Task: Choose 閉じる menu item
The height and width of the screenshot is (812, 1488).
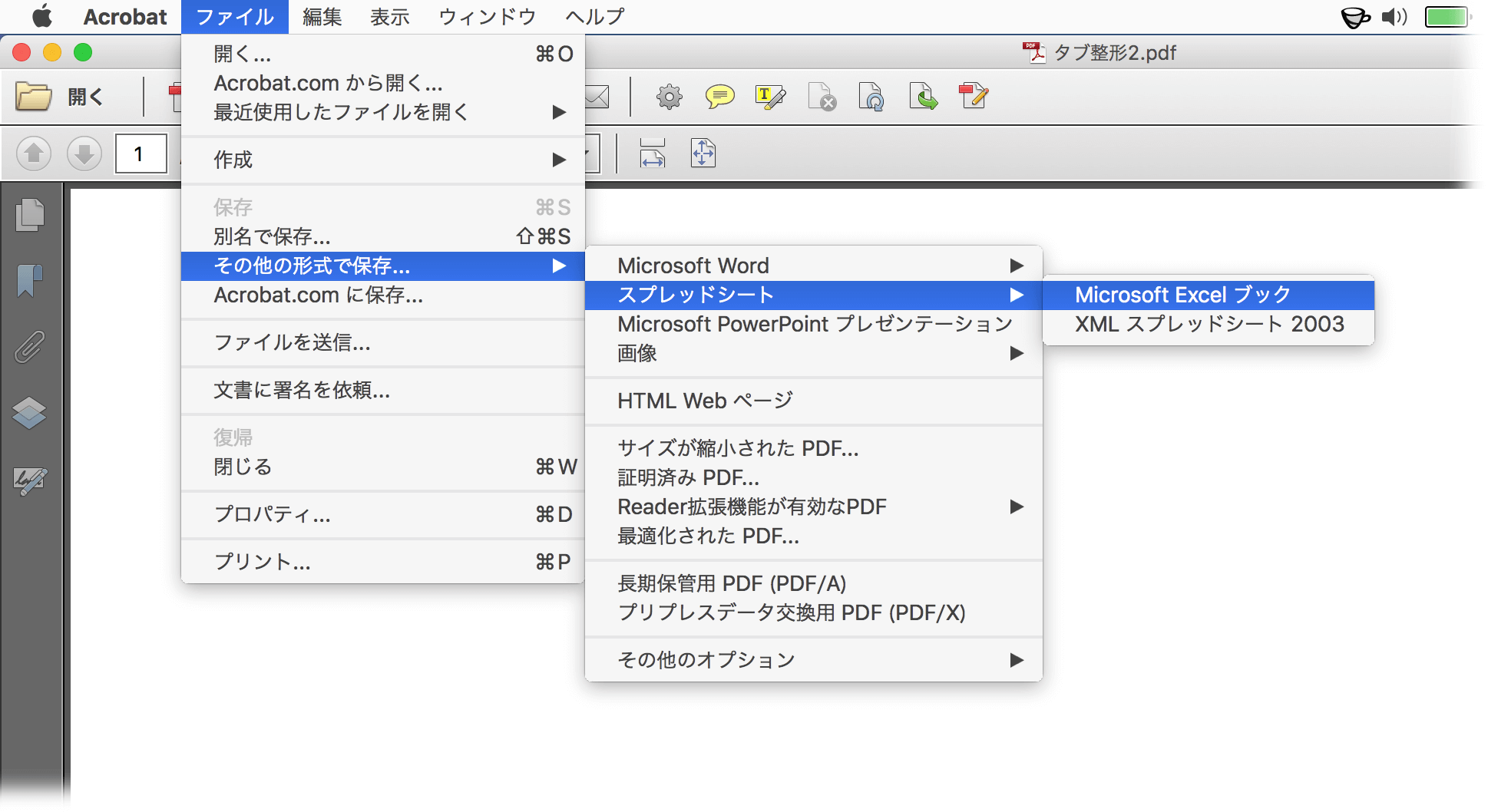Action: click(x=382, y=467)
